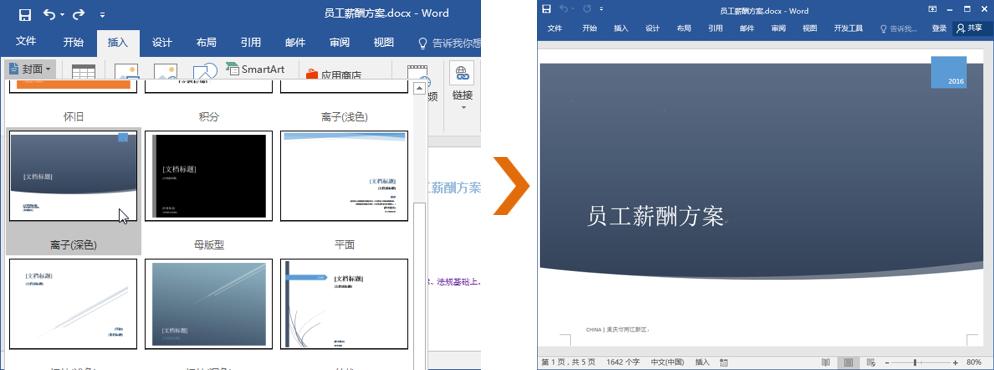
Task: Switch to 邮件 tab in left window
Action: 295,42
